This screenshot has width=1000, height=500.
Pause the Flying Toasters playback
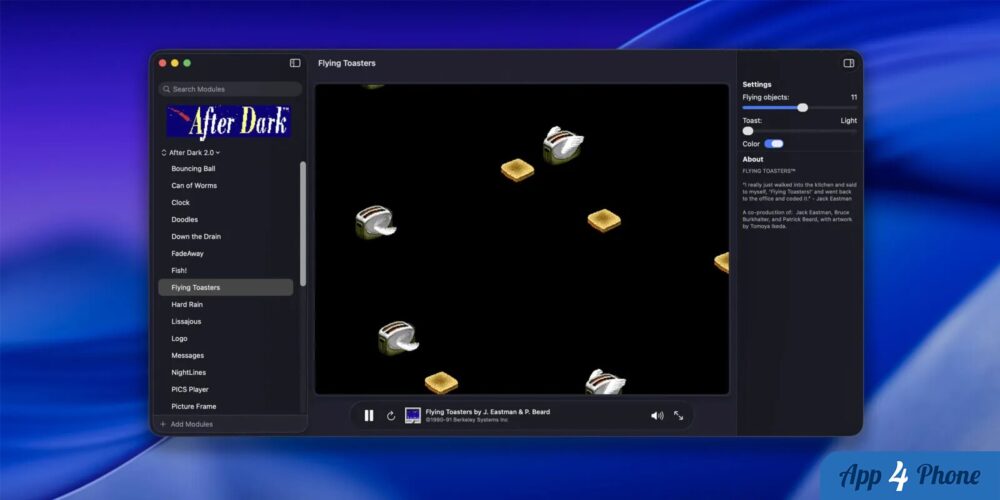[369, 416]
